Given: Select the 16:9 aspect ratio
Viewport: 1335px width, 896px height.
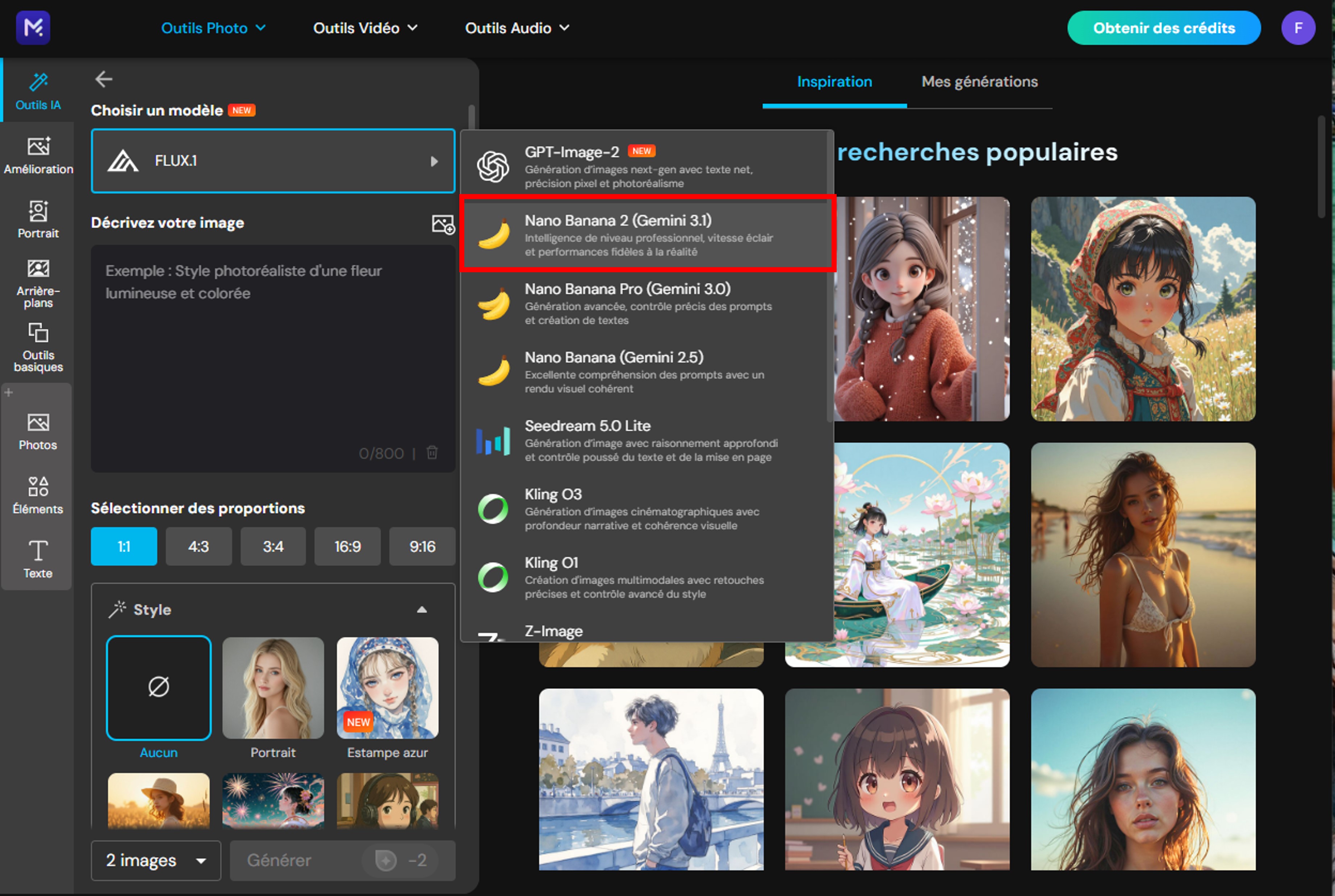Looking at the screenshot, I should coord(347,546).
